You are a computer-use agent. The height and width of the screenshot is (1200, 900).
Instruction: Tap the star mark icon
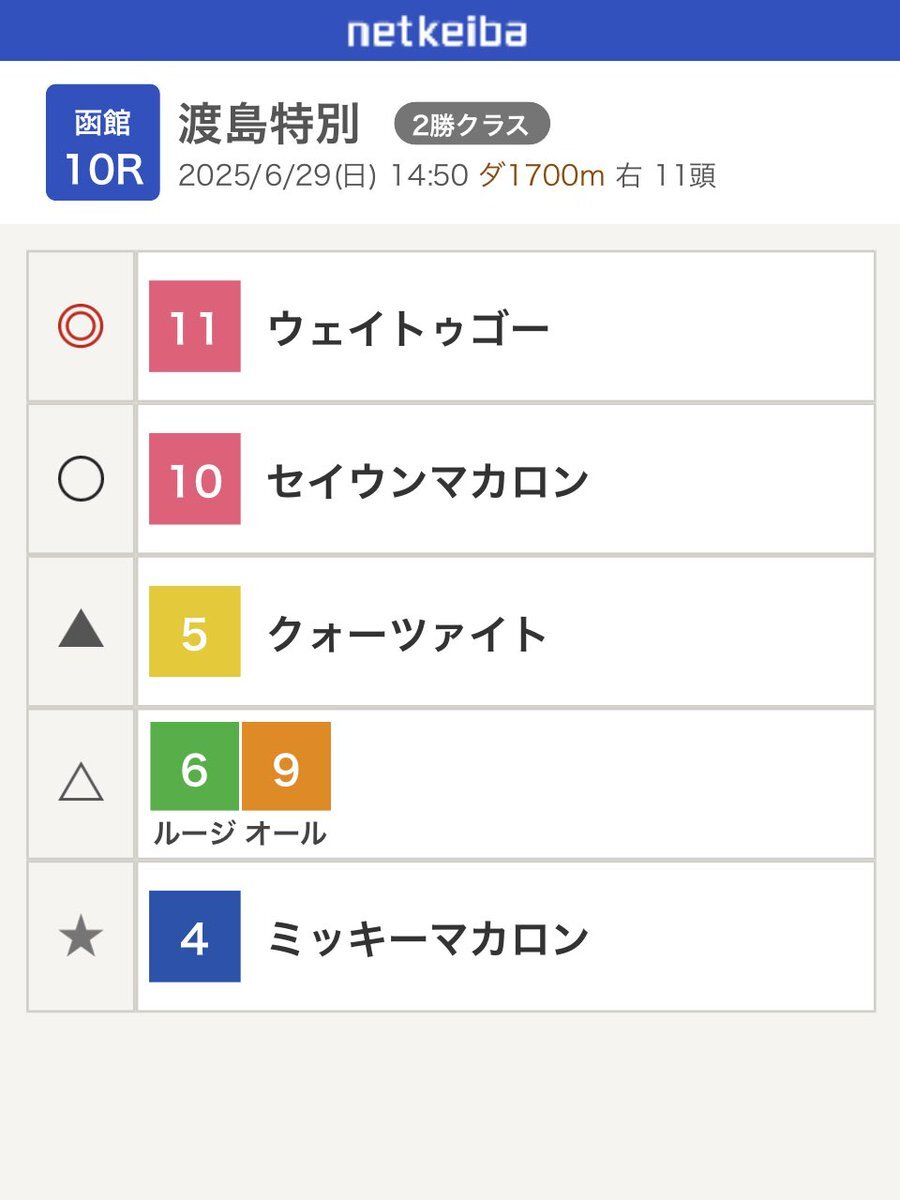tap(80, 937)
